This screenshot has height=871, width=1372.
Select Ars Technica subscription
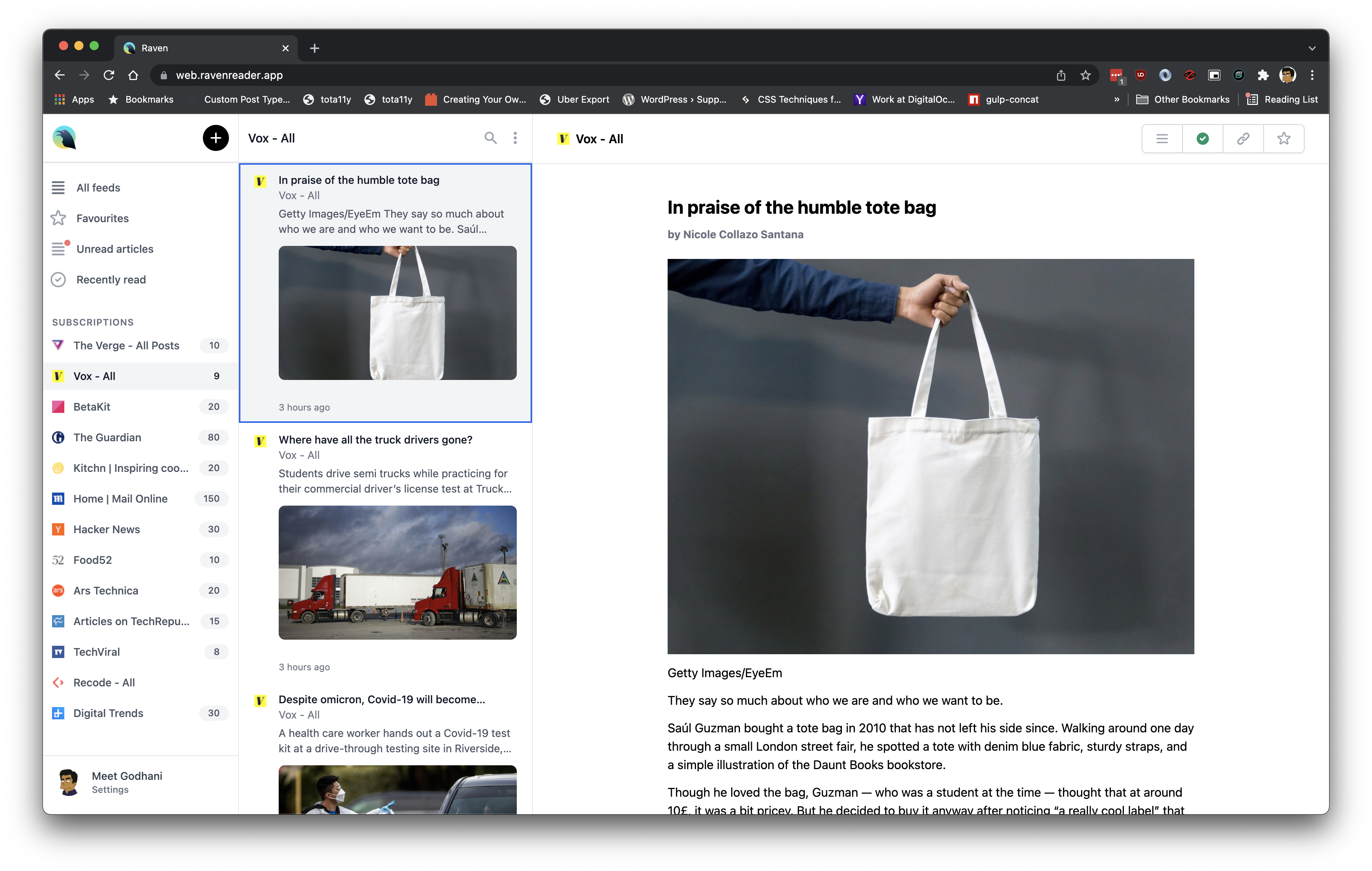[140, 591]
